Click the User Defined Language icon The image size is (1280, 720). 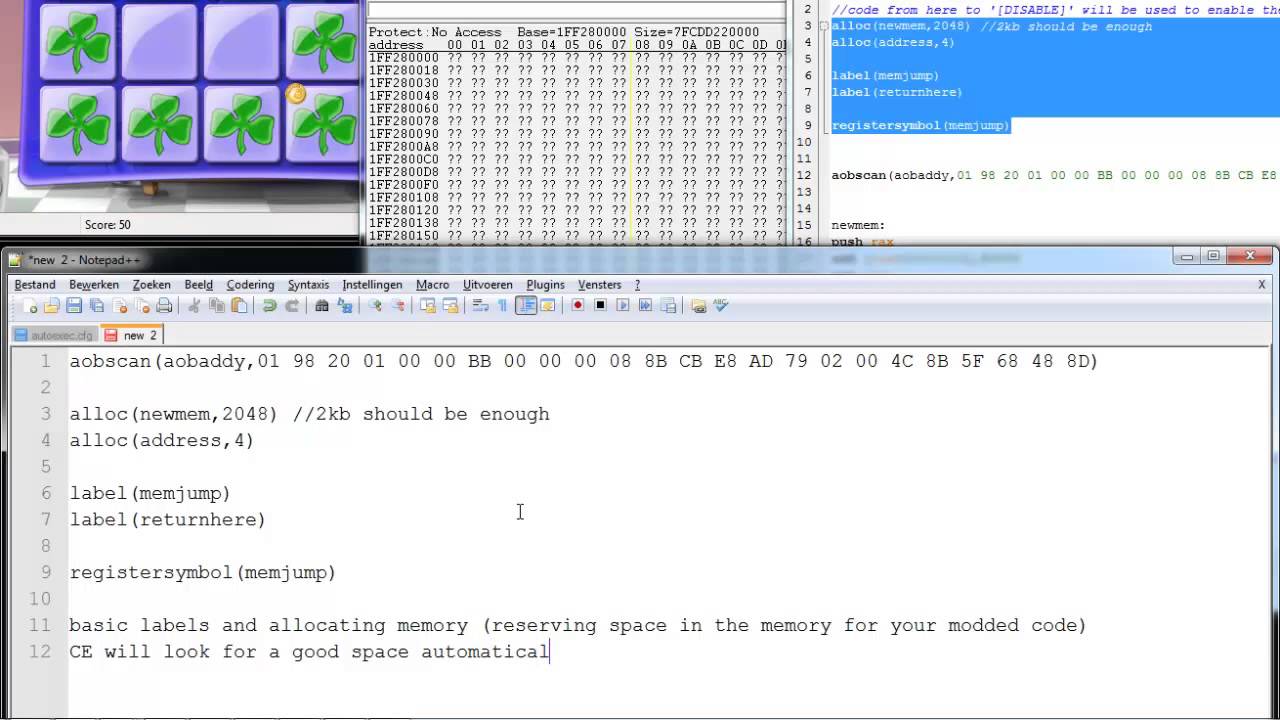(547, 305)
